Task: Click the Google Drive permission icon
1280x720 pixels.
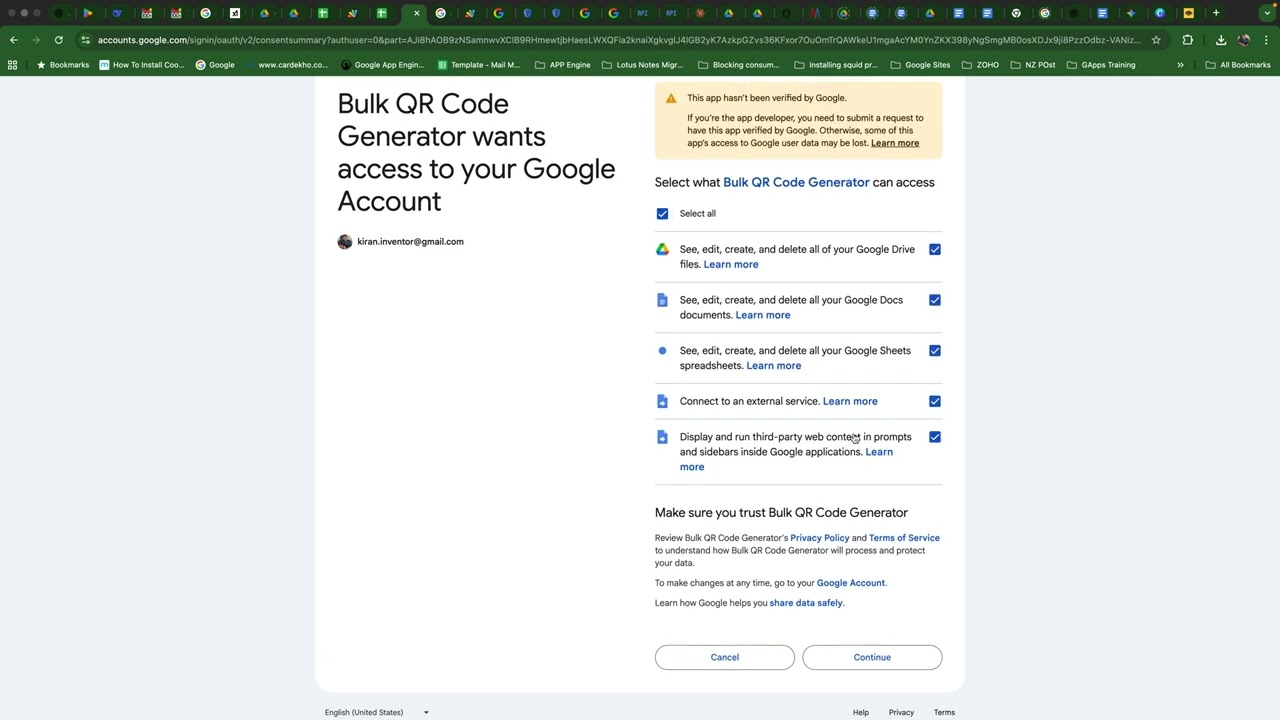Action: [662, 250]
